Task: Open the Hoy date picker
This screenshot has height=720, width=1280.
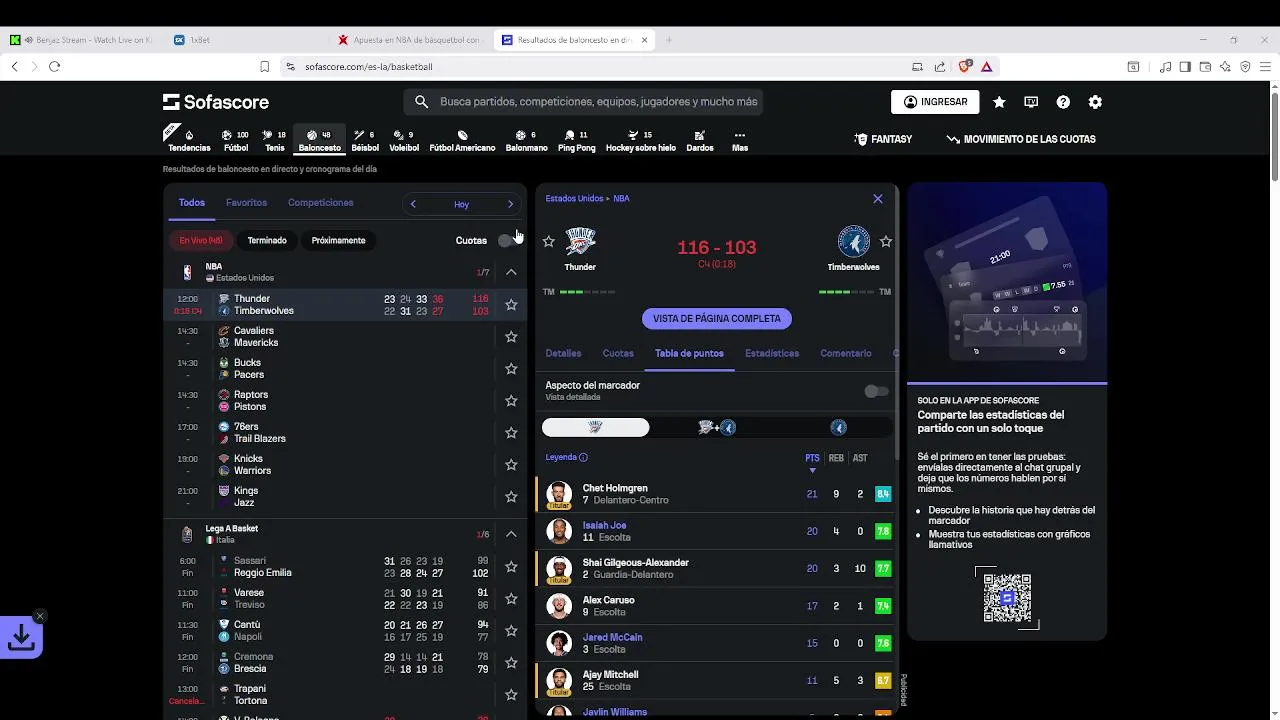Action: click(461, 204)
